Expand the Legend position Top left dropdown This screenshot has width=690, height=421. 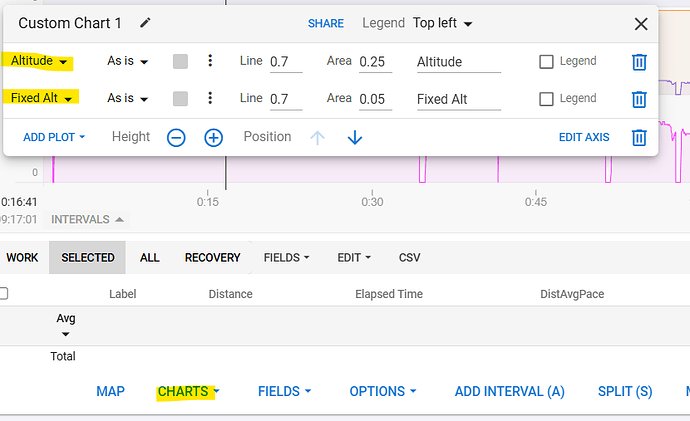(442, 23)
